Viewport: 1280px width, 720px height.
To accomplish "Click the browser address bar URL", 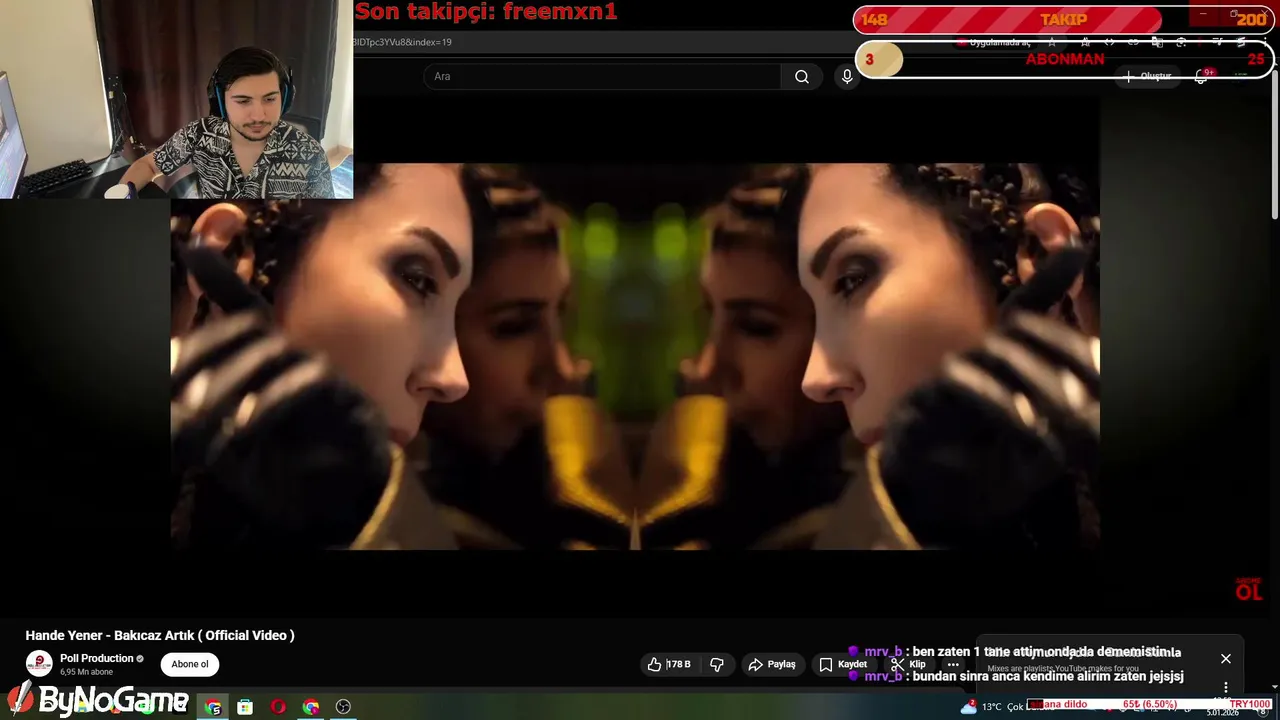I will [x=402, y=42].
